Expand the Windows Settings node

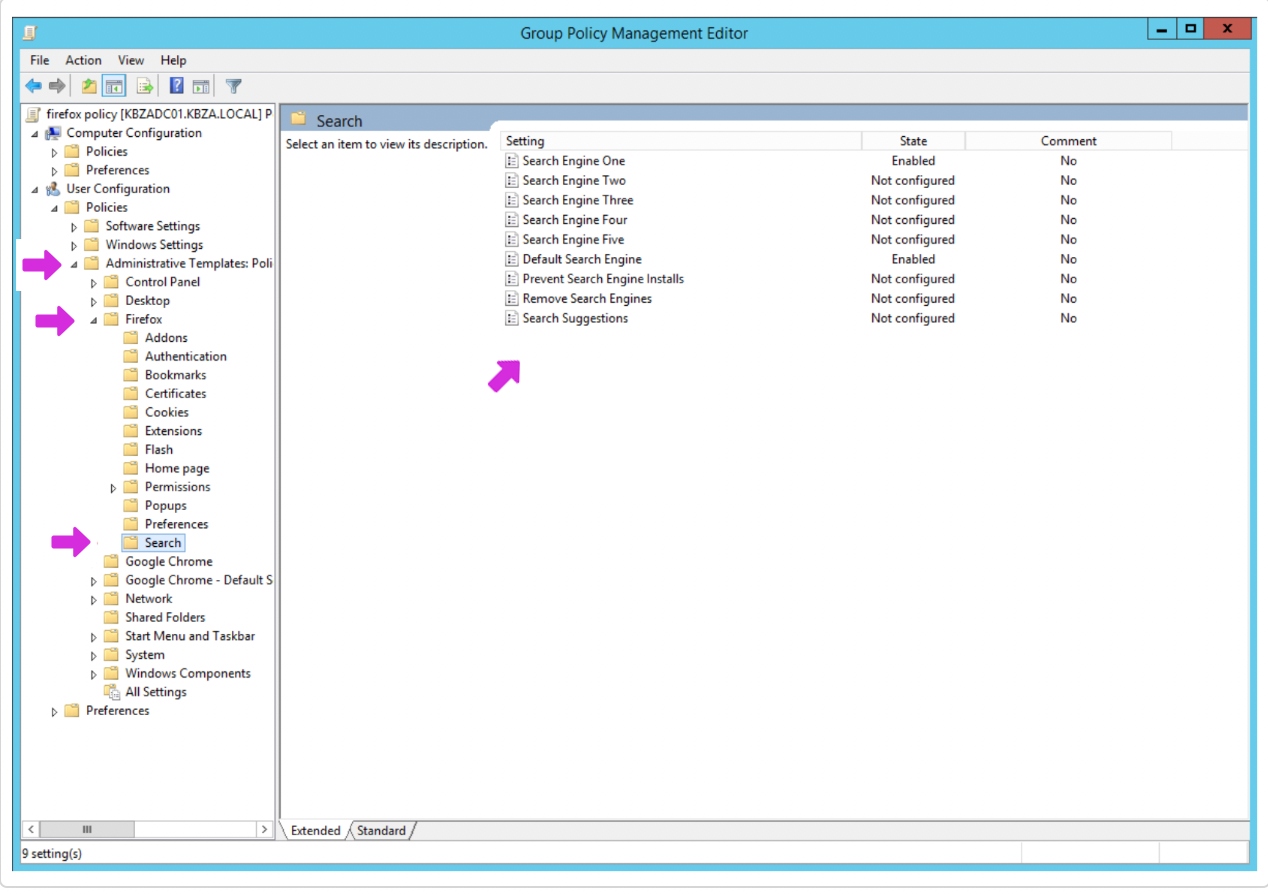pyautogui.click(x=74, y=246)
